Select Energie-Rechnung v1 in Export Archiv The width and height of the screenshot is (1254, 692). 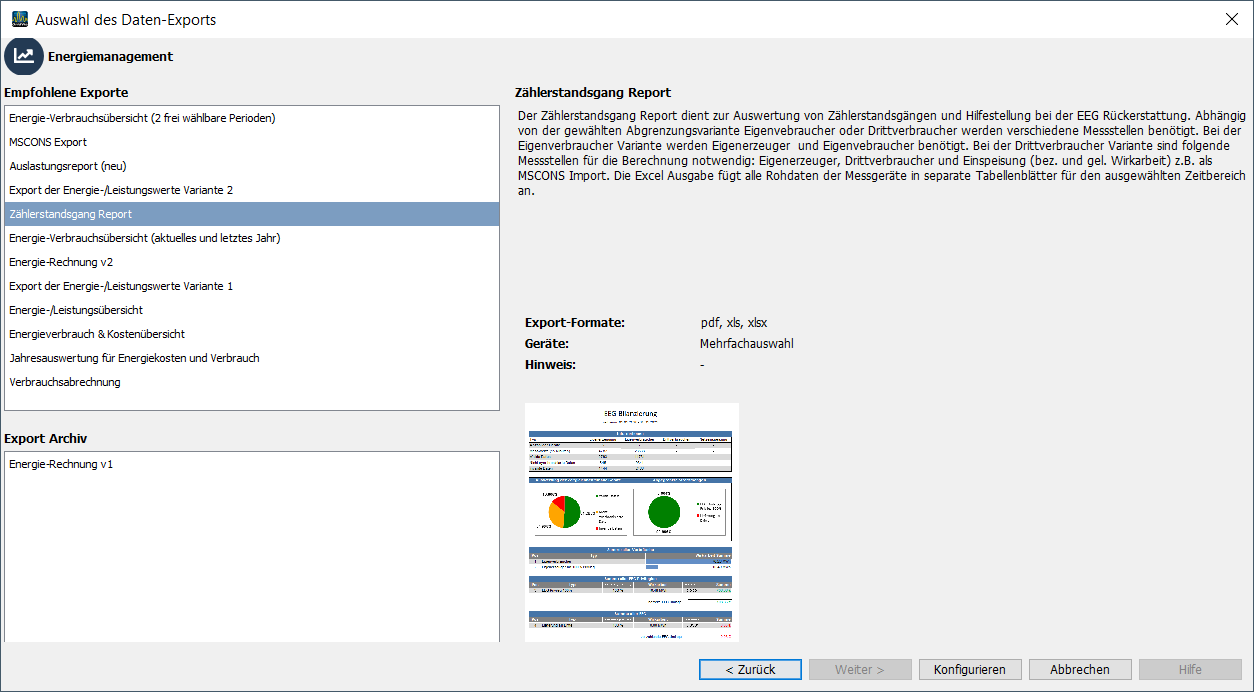pos(61,465)
